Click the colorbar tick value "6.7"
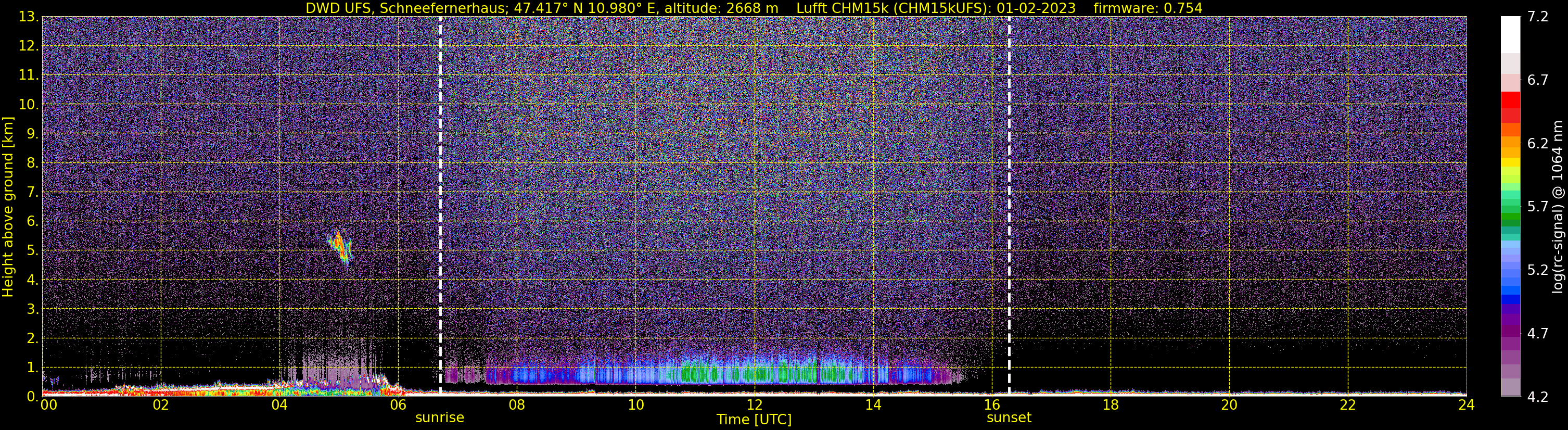Image resolution: width=1568 pixels, height=430 pixels. (x=1538, y=80)
